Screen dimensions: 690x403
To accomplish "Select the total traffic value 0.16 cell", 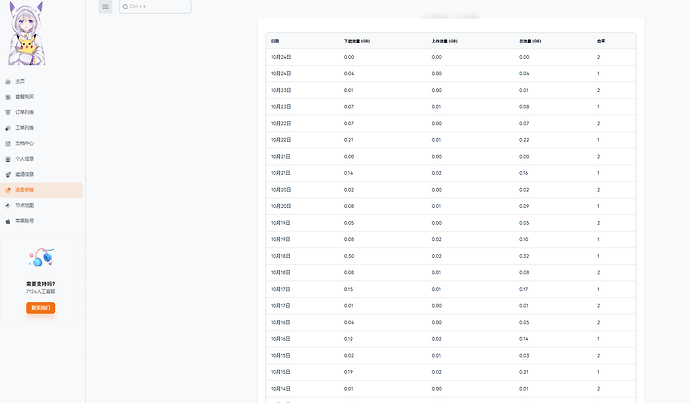I will pyautogui.click(x=524, y=173).
